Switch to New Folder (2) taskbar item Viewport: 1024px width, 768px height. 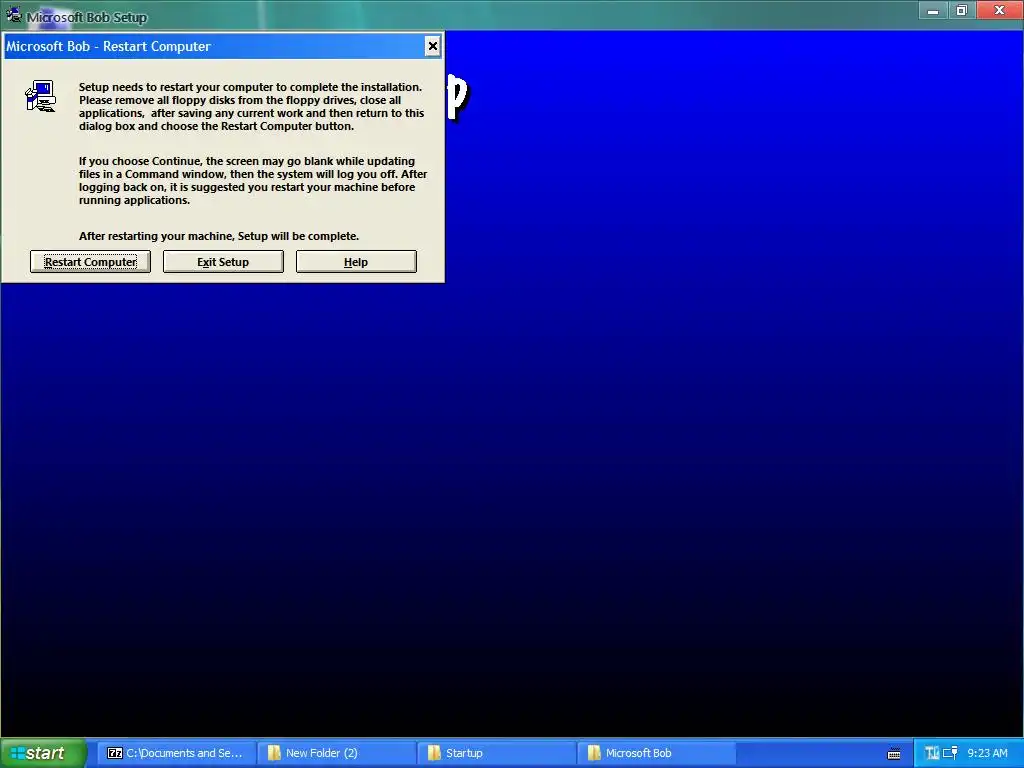click(x=336, y=753)
